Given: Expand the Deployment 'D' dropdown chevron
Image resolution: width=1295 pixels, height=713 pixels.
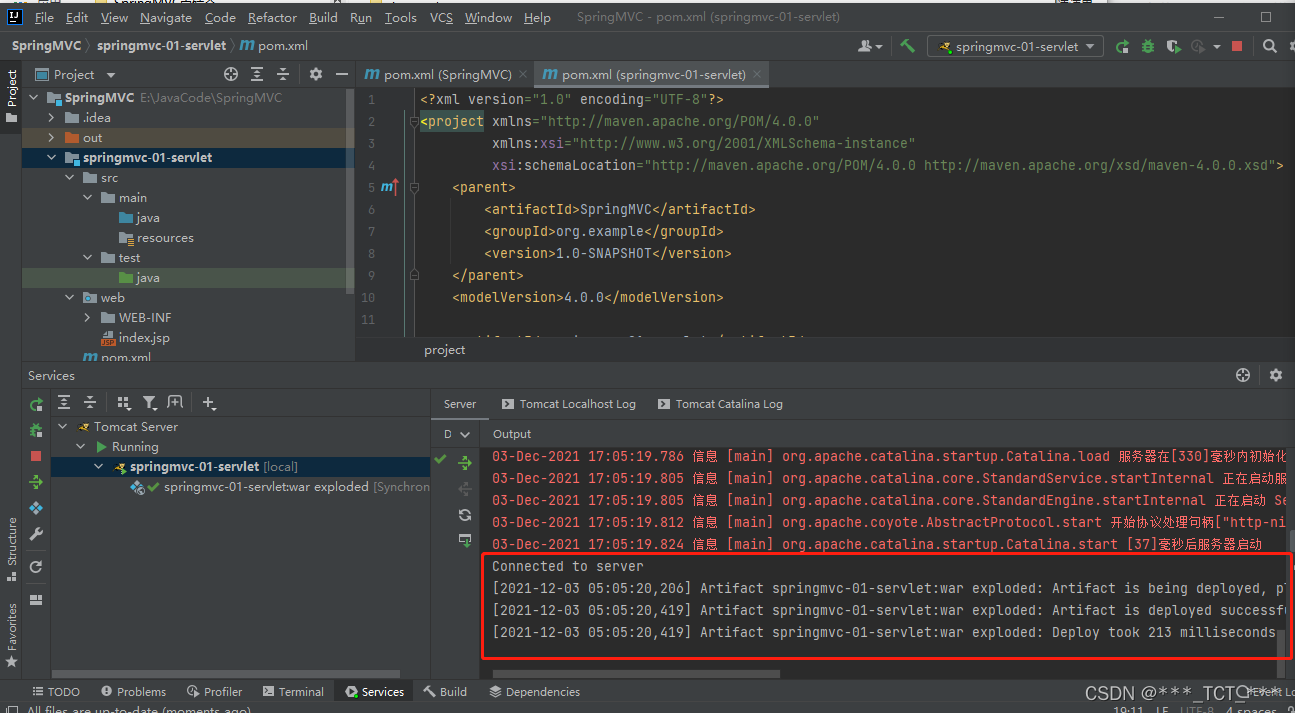Looking at the screenshot, I should tap(463, 434).
